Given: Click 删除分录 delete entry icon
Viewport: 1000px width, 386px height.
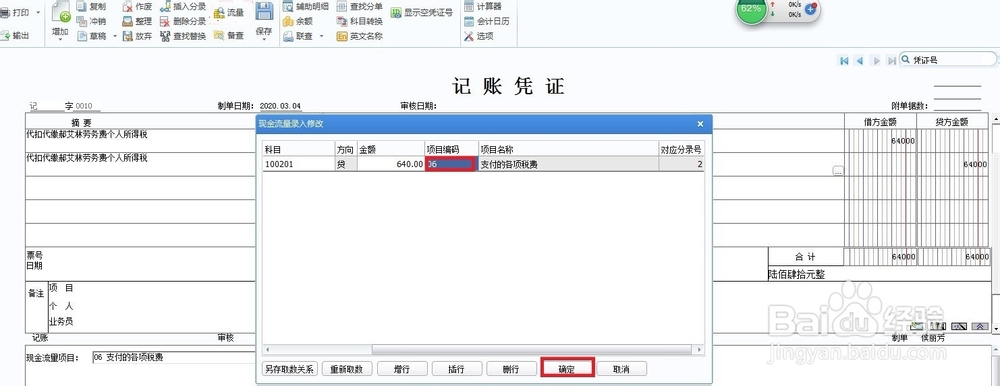Looking at the screenshot, I should click(165, 21).
